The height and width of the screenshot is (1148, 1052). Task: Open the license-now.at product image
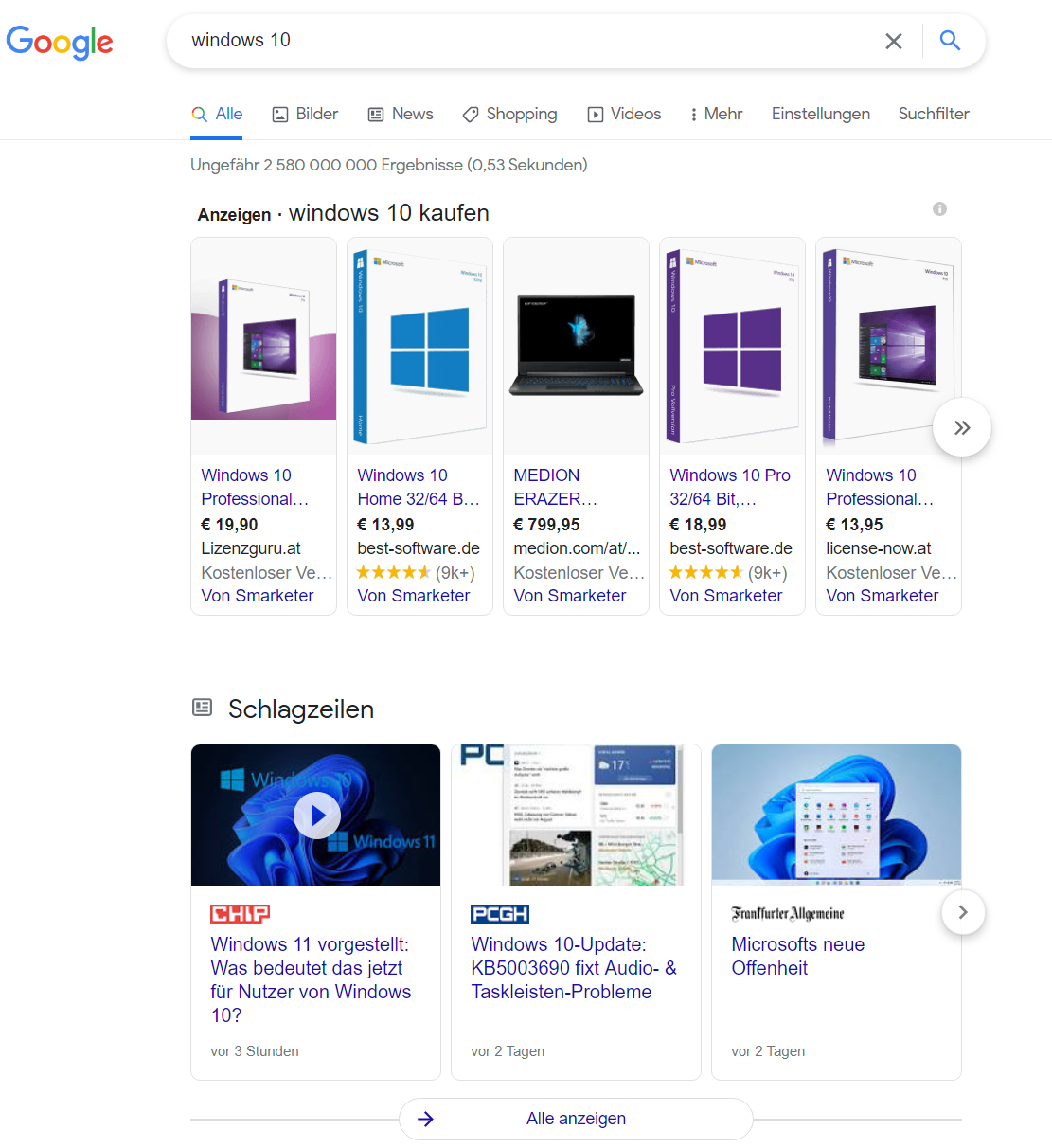click(x=888, y=347)
